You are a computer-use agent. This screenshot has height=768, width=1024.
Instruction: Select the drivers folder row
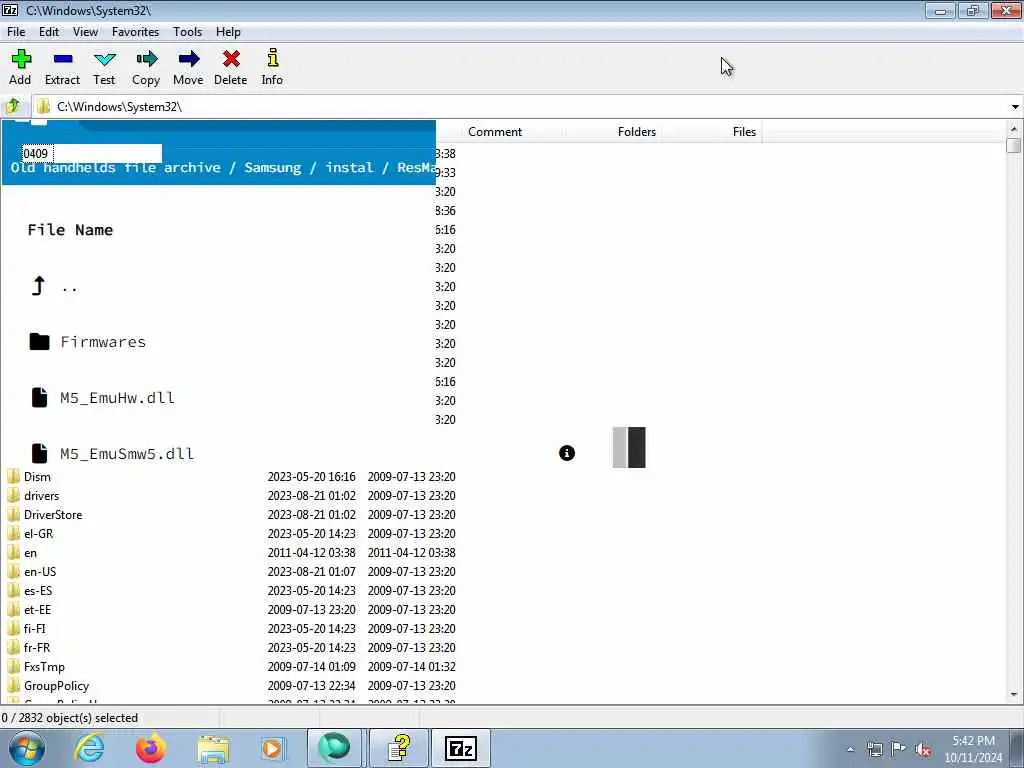[232, 496]
